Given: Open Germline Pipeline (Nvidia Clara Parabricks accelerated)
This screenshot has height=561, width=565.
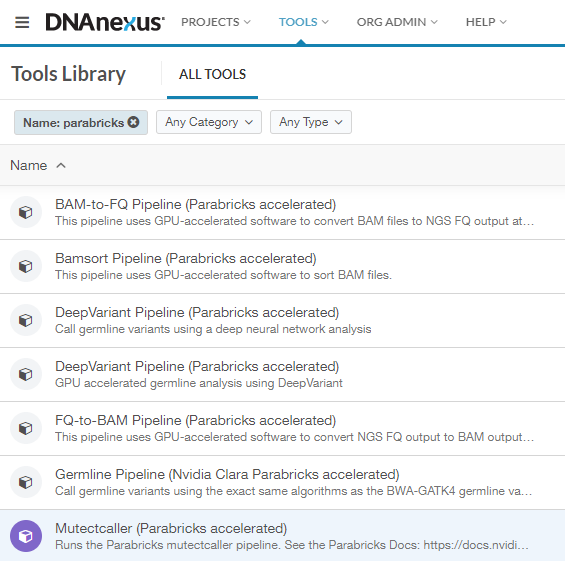Looking at the screenshot, I should [227, 475].
